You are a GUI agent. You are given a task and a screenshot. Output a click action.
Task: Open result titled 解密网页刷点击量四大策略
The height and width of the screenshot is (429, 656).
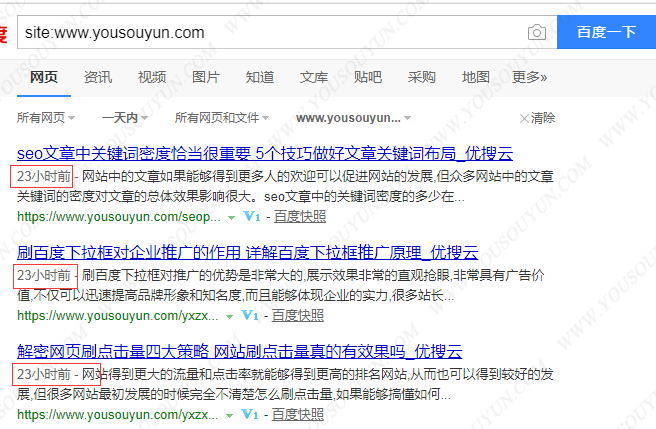[240, 352]
